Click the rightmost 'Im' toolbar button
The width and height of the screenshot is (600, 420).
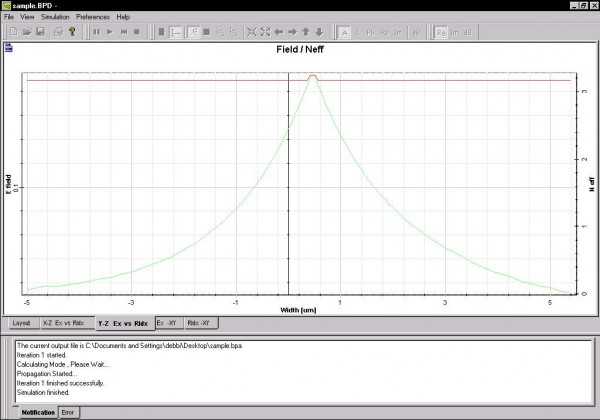tap(454, 33)
